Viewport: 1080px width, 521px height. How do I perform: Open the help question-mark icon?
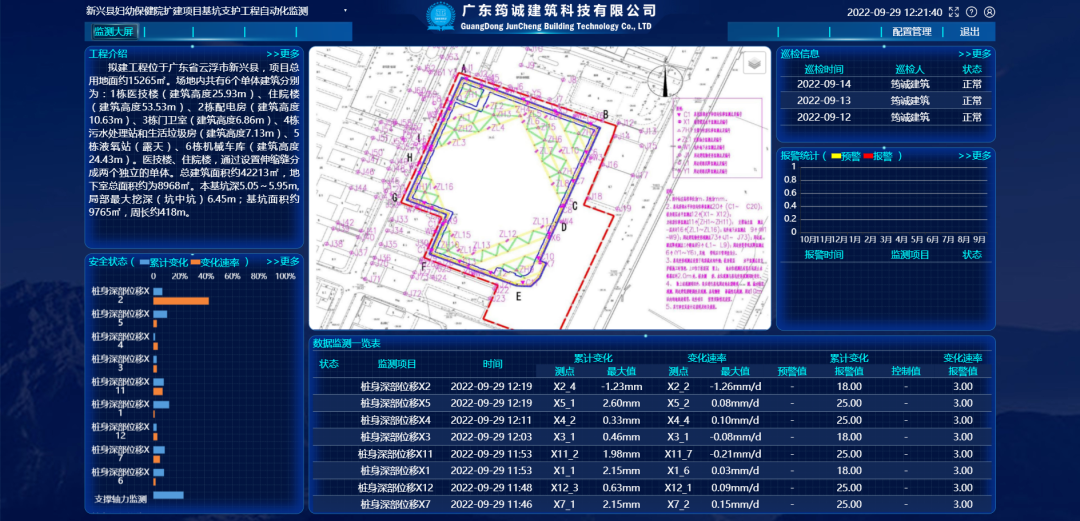tap(972, 12)
